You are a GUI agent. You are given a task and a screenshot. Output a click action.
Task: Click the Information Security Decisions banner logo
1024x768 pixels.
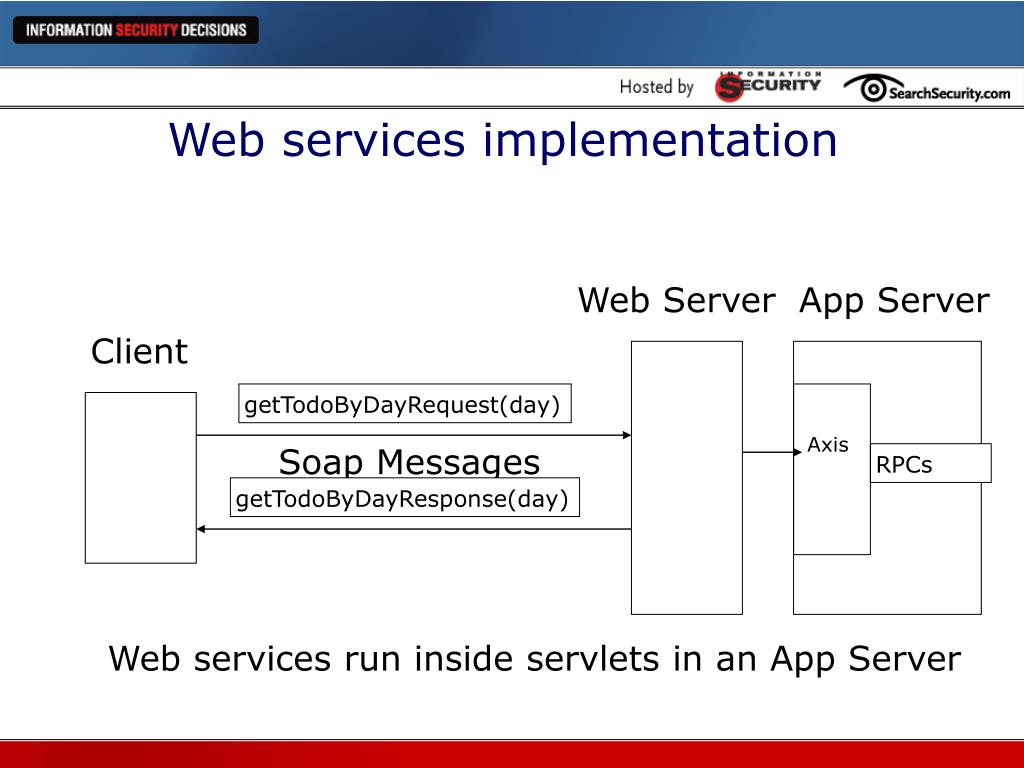tap(136, 30)
